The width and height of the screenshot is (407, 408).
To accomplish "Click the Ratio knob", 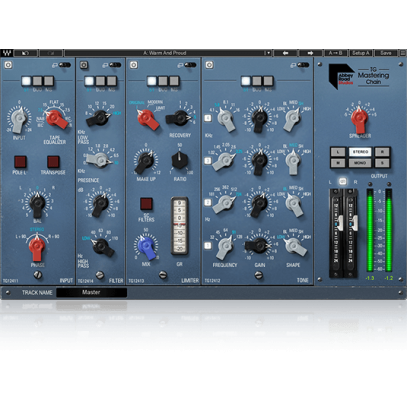I will click(180, 160).
